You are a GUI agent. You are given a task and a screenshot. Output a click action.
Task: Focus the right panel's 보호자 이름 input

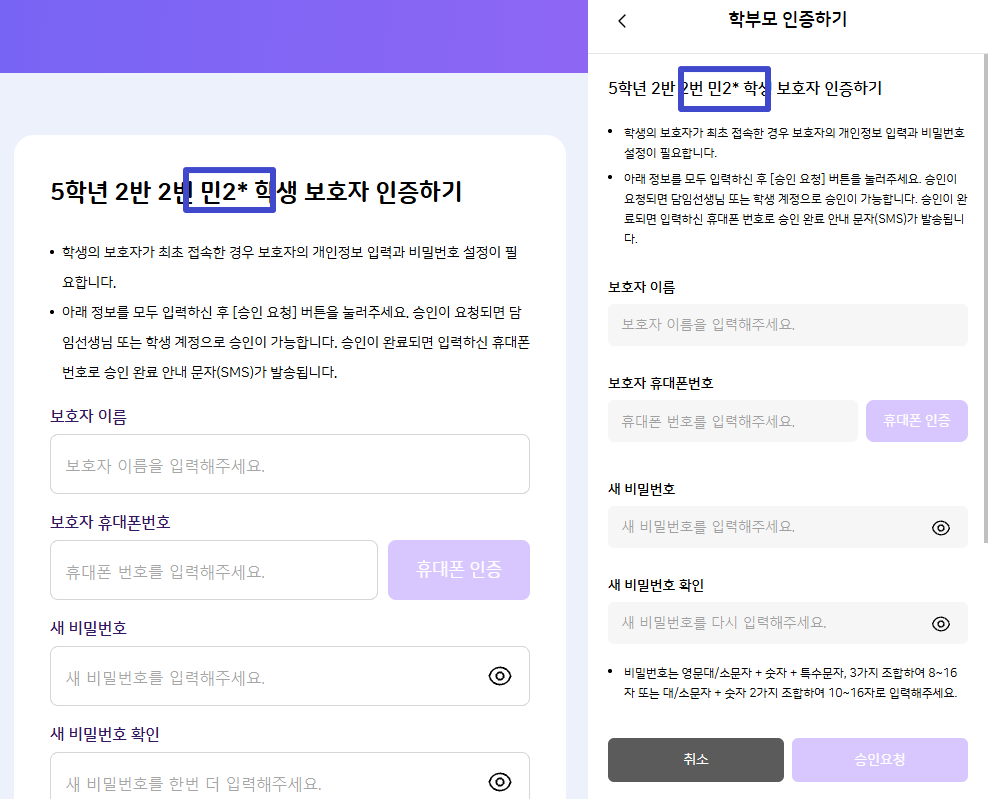[787, 325]
